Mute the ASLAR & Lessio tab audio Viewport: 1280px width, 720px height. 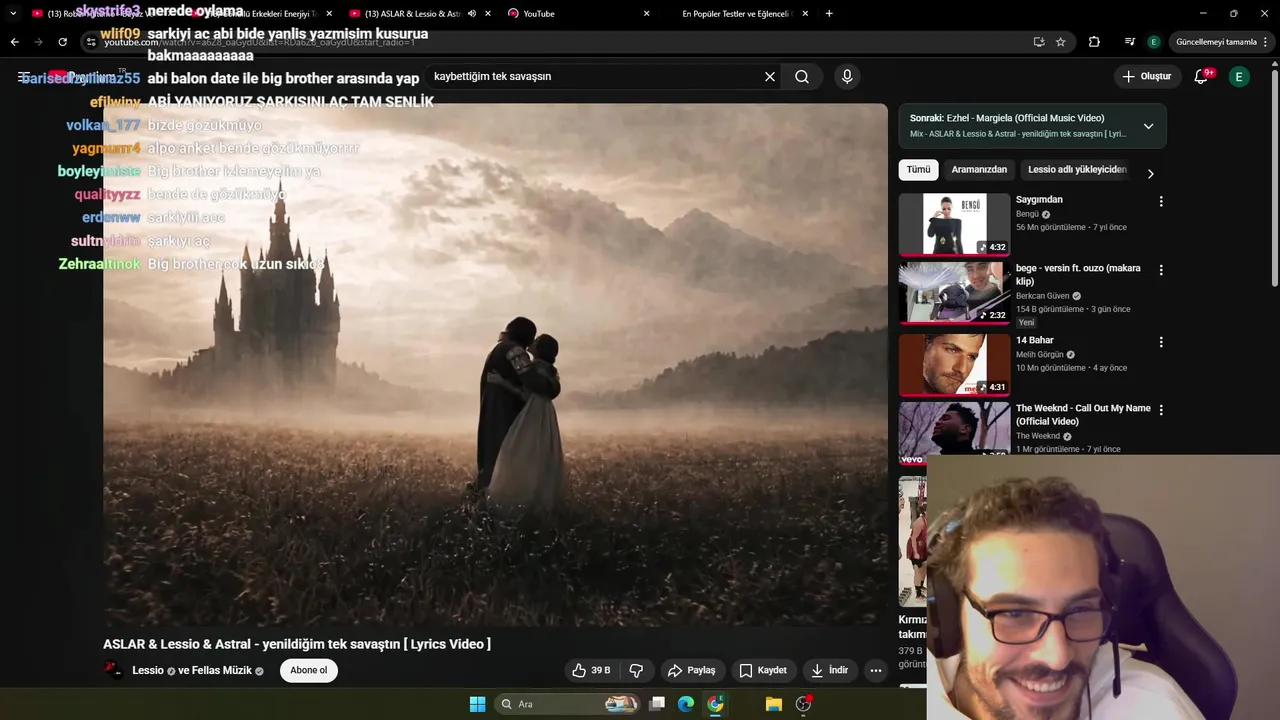click(x=472, y=13)
